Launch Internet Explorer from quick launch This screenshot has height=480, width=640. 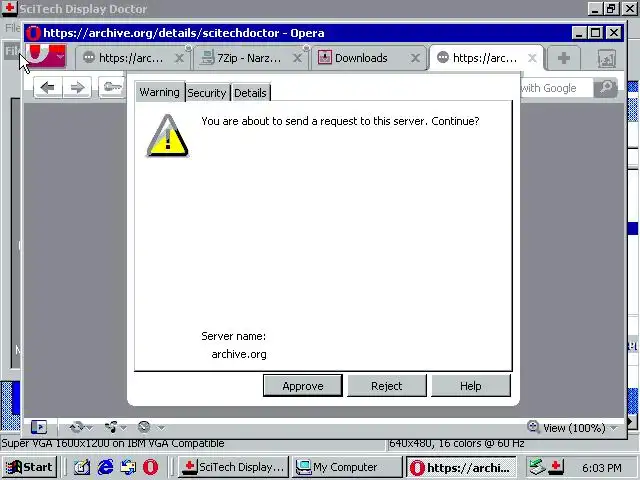pos(106,467)
